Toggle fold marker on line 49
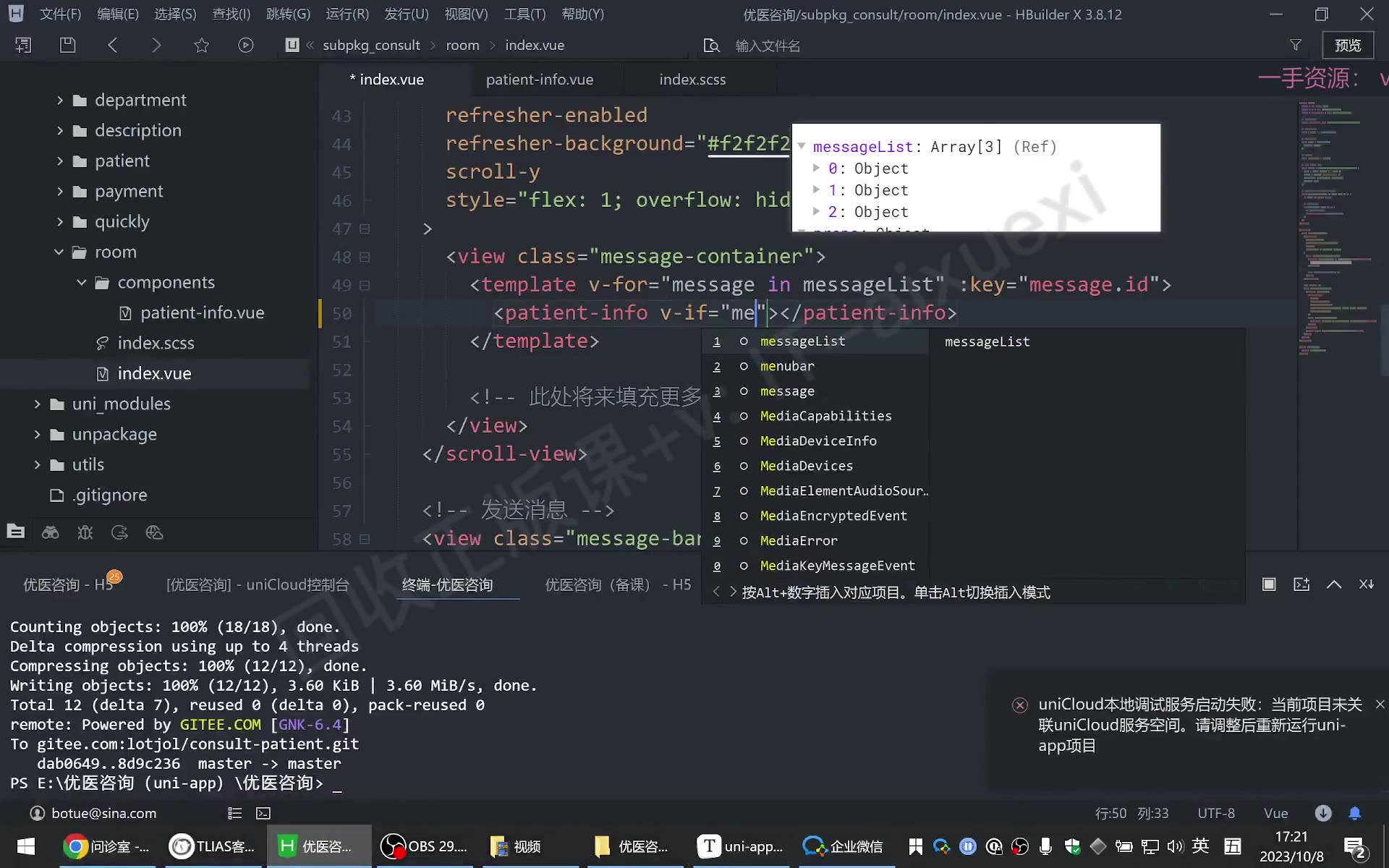This screenshot has height=868, width=1389. 365,285
